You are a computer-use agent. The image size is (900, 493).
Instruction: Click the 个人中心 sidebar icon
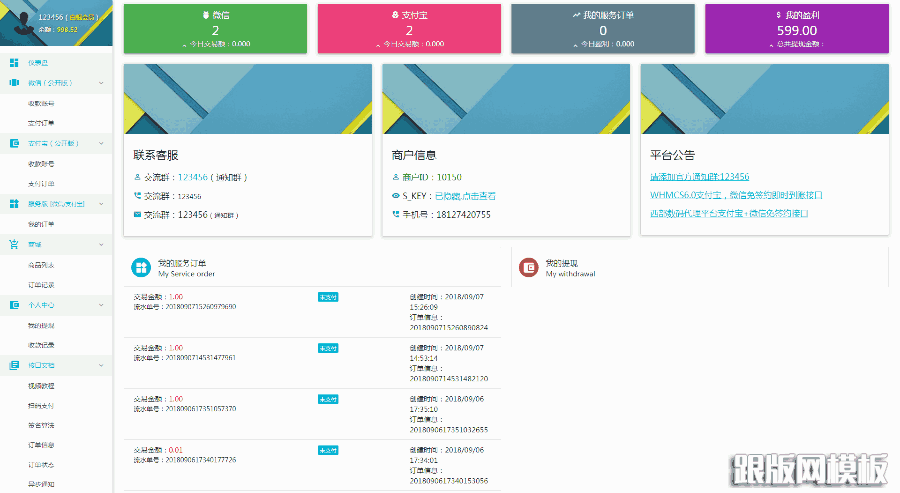14,304
